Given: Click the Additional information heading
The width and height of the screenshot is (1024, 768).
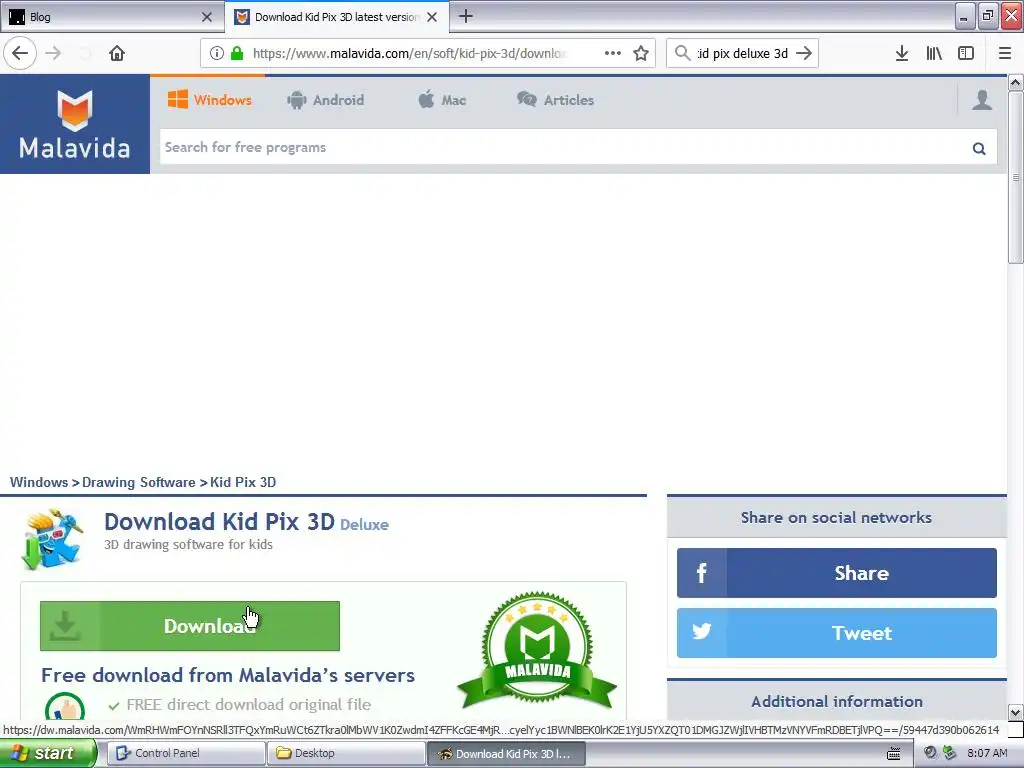Looking at the screenshot, I should 837,701.
